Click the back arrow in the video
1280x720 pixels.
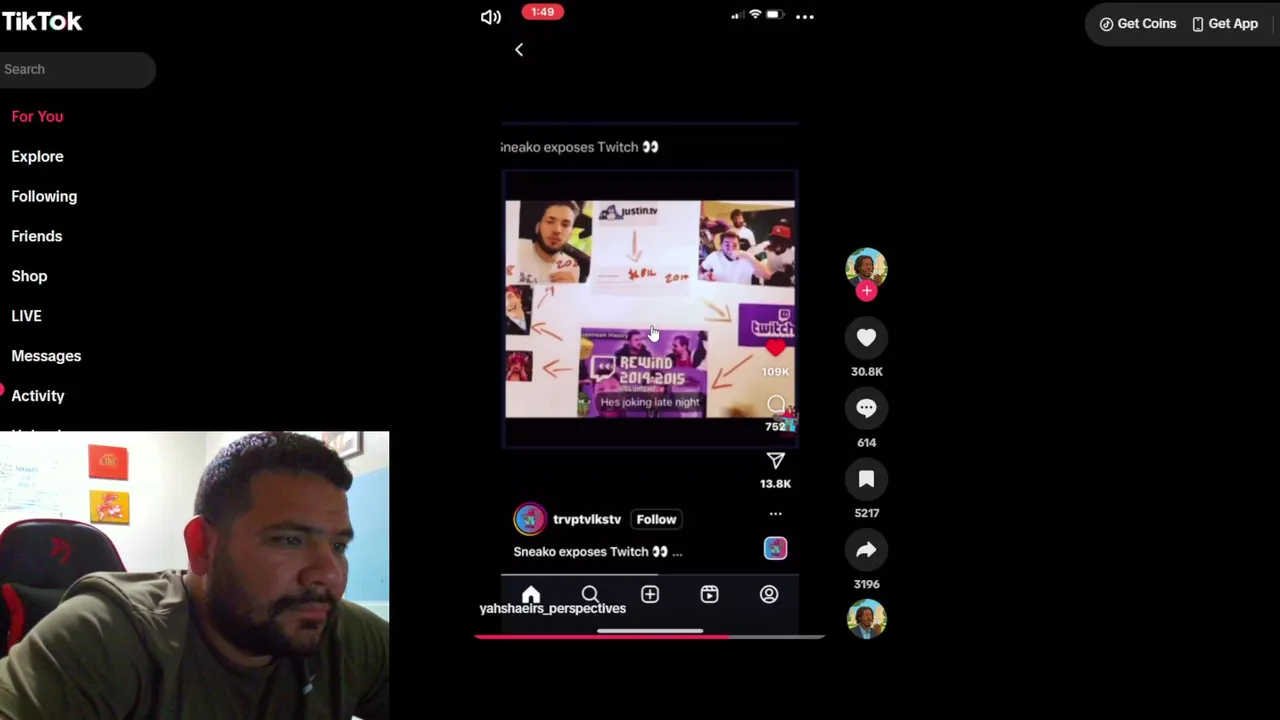tap(519, 50)
